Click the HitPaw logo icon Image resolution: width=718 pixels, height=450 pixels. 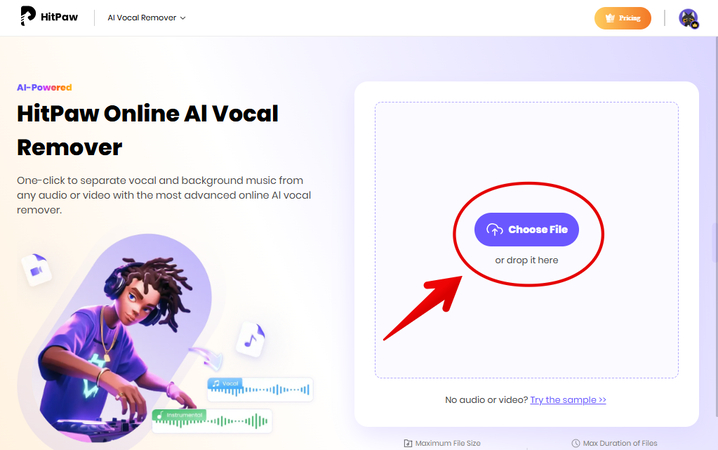click(x=27, y=16)
